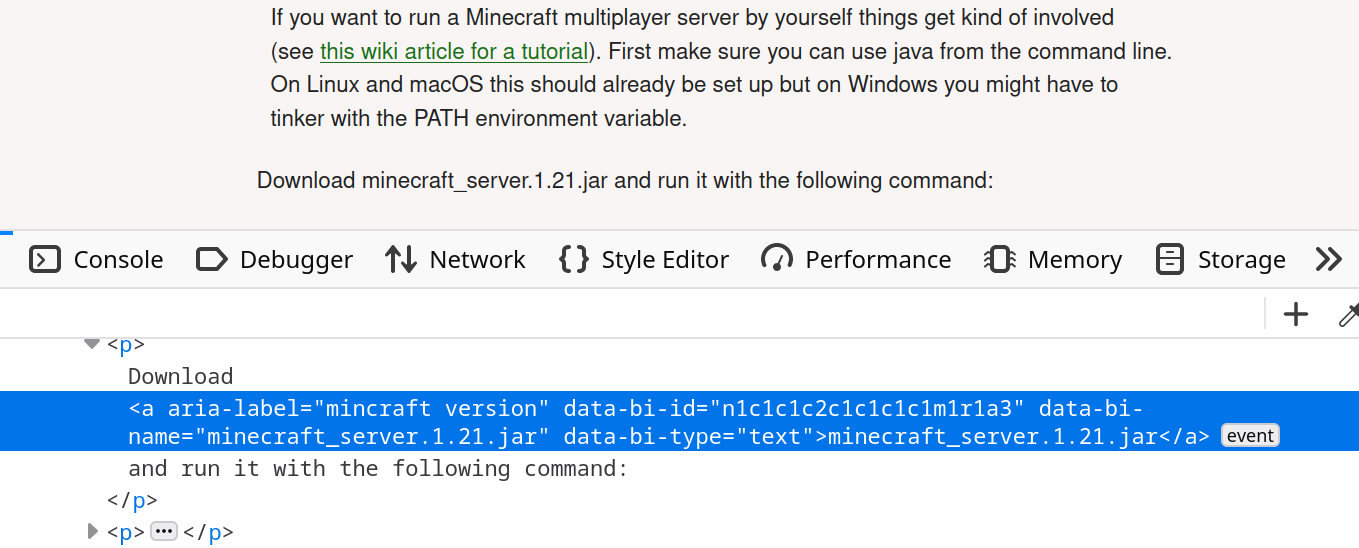Screen dimensions: 1359x548
Task: Click the Debugger tab icon
Action: [212, 260]
